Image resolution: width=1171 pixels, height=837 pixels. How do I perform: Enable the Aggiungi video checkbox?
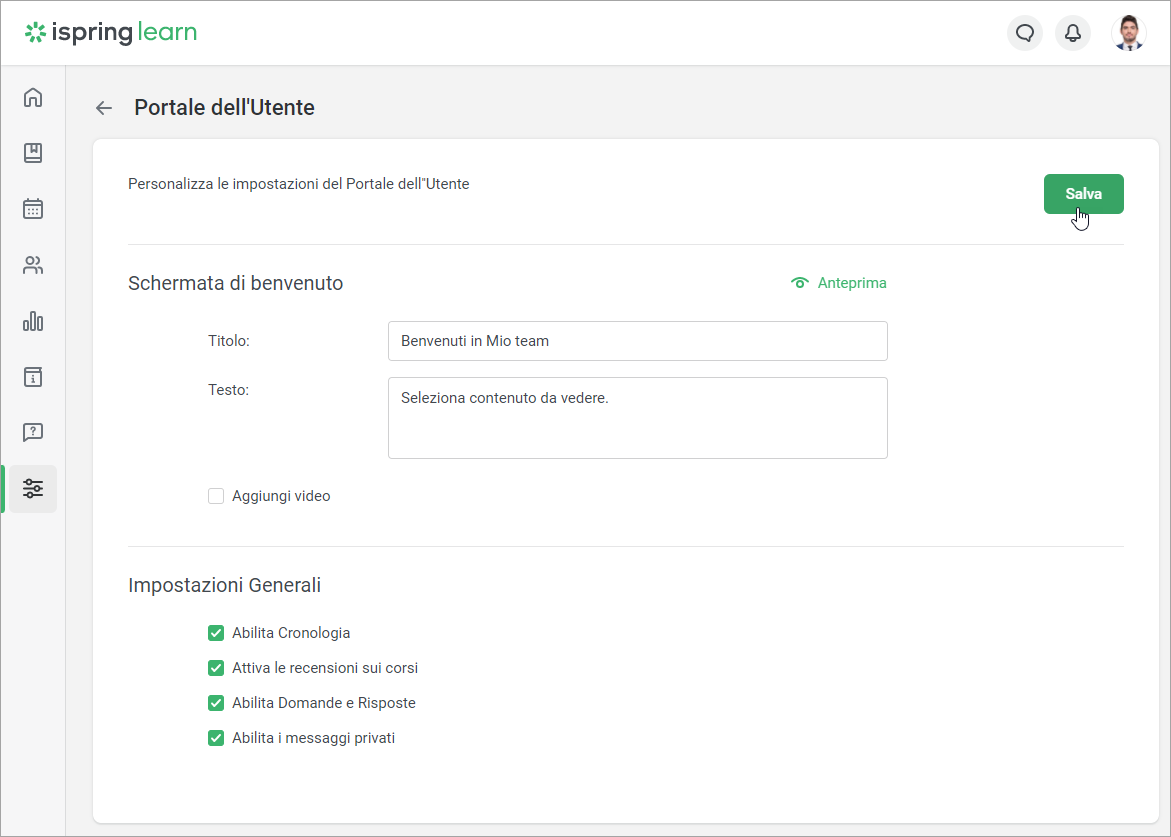[x=216, y=496]
